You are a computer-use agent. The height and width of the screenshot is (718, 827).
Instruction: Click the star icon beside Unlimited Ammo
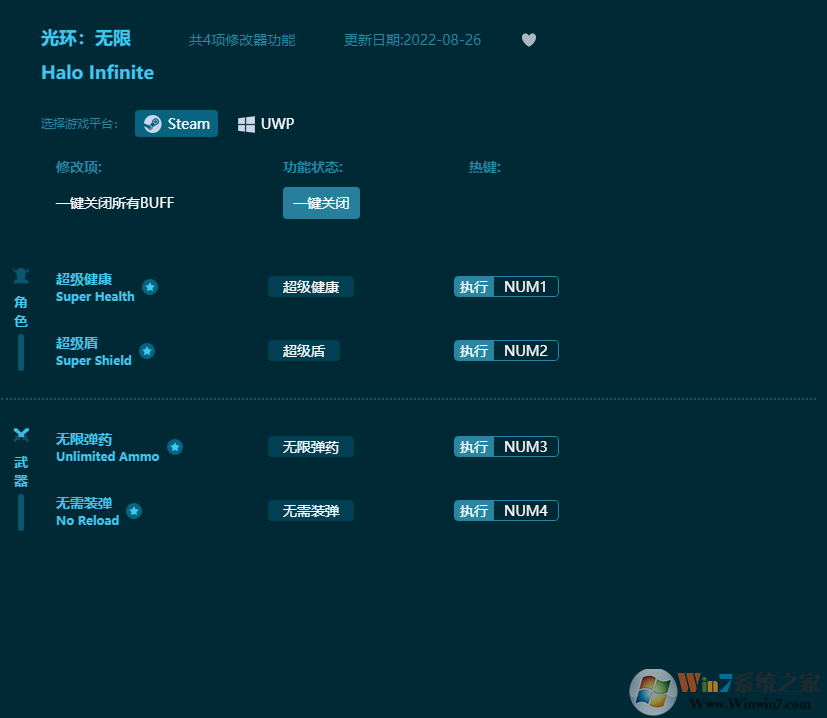pos(175,447)
